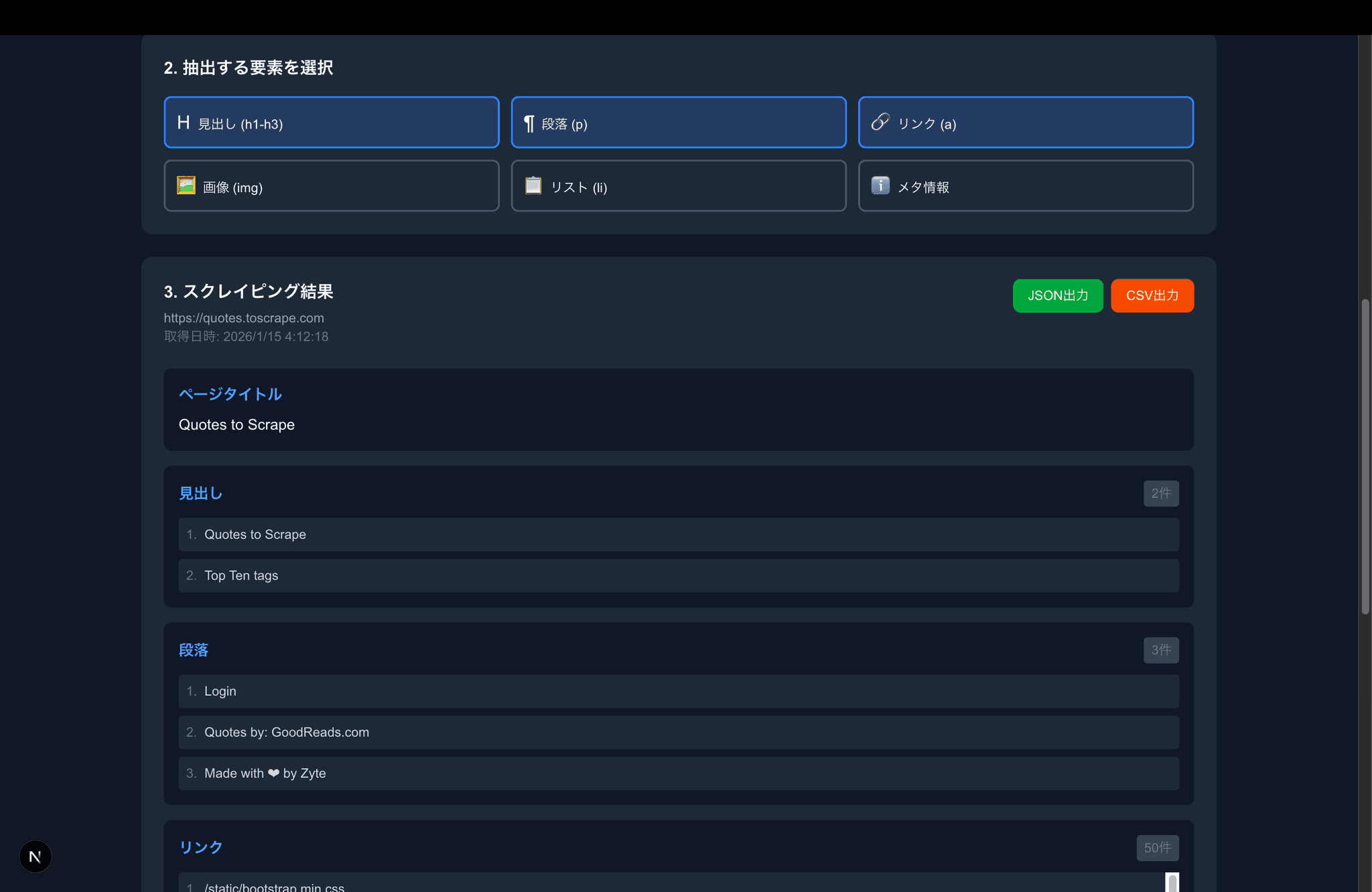Click the paragraph pilcrow icon
1372x892 pixels.
[x=529, y=123]
